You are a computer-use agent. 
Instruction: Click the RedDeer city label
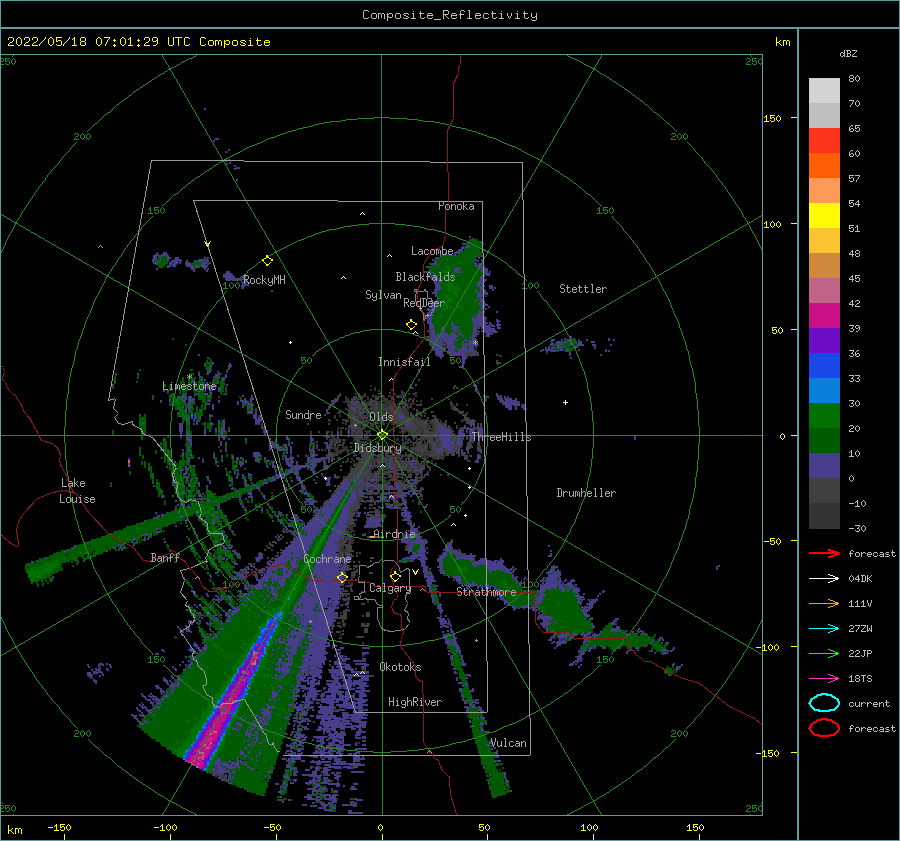424,303
